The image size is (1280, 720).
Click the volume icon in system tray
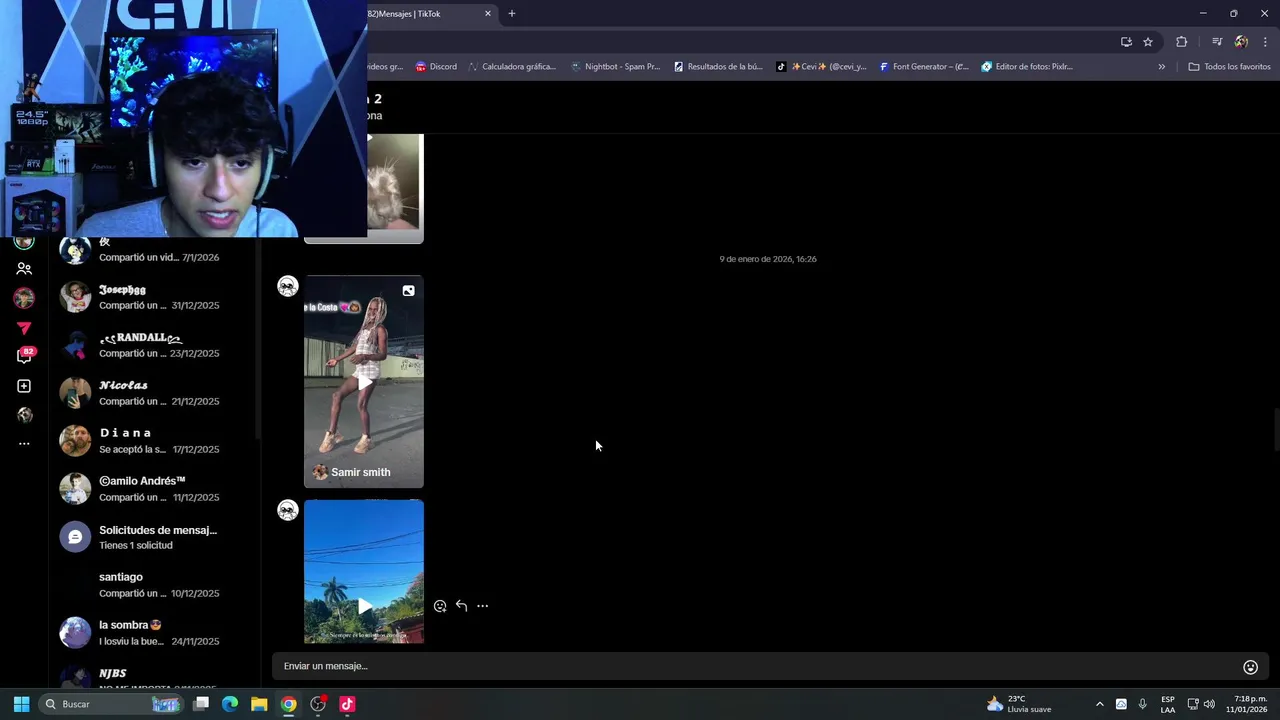click(x=1209, y=704)
